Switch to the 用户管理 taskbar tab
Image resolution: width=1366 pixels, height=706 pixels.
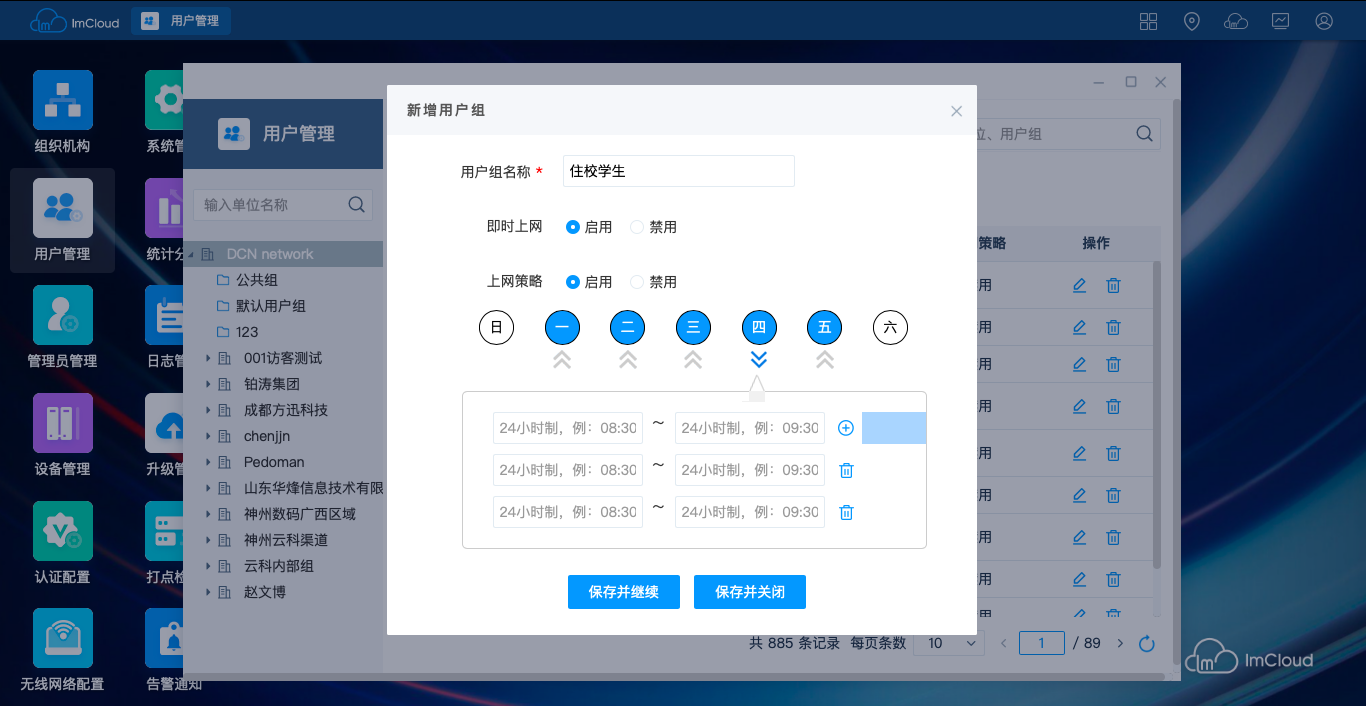[181, 21]
